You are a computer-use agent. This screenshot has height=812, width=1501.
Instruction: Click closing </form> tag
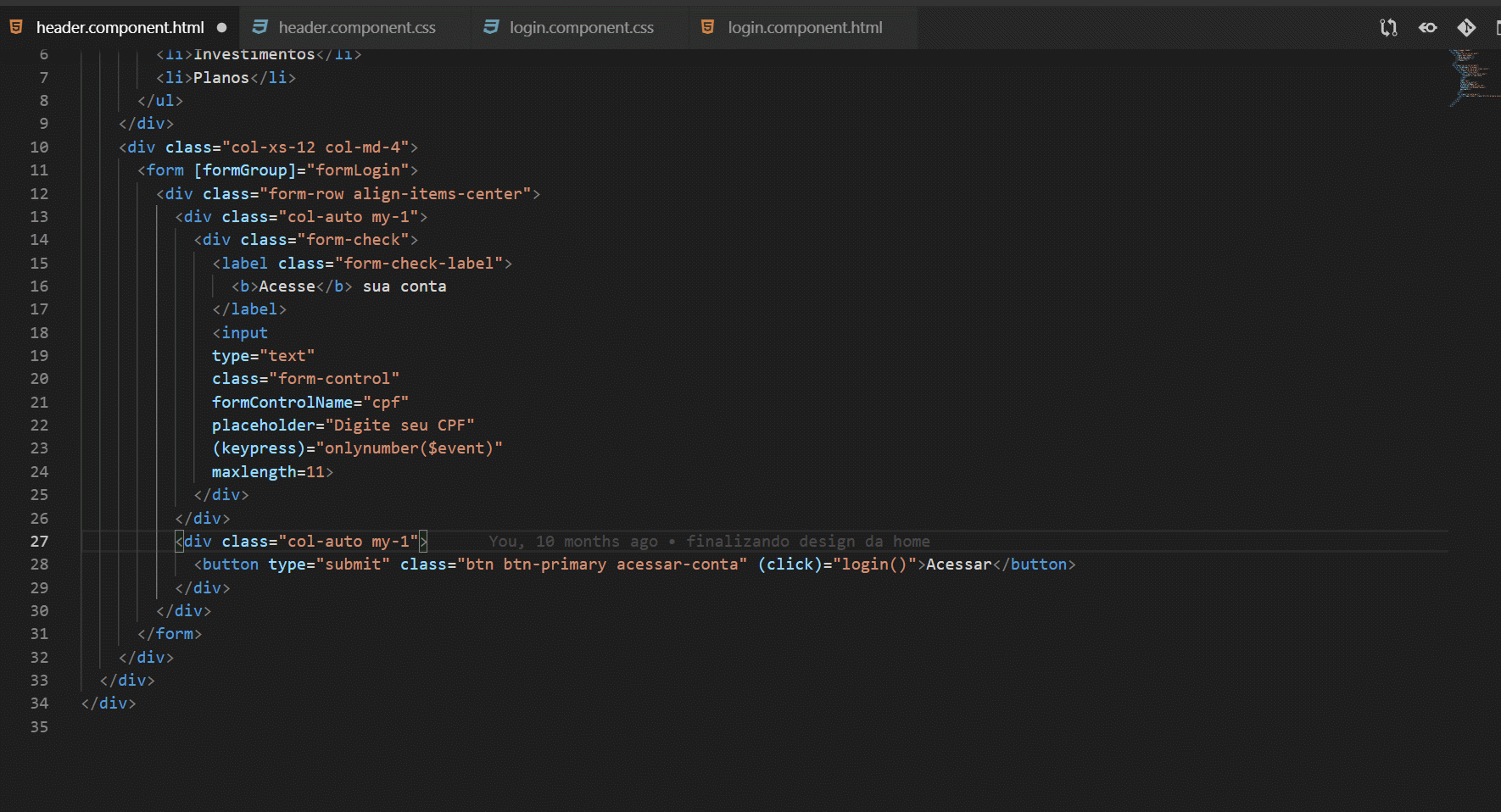(170, 633)
